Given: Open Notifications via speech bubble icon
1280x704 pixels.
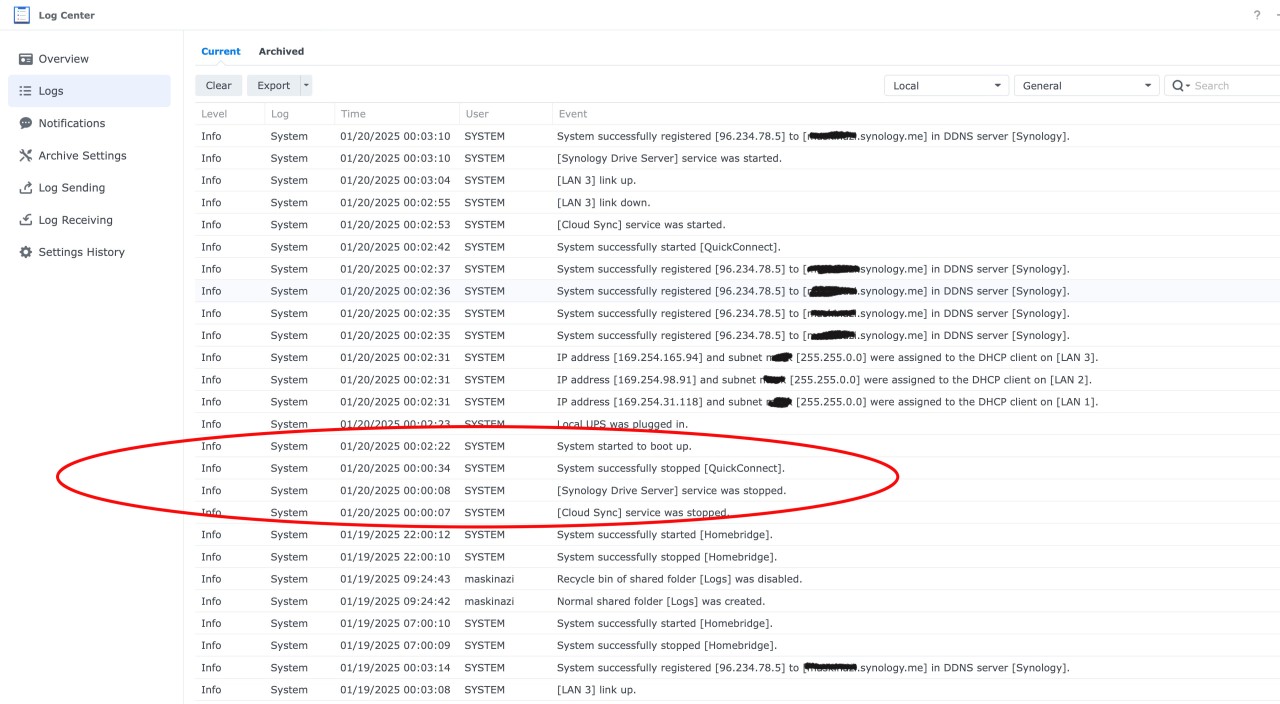Looking at the screenshot, I should [x=26, y=123].
